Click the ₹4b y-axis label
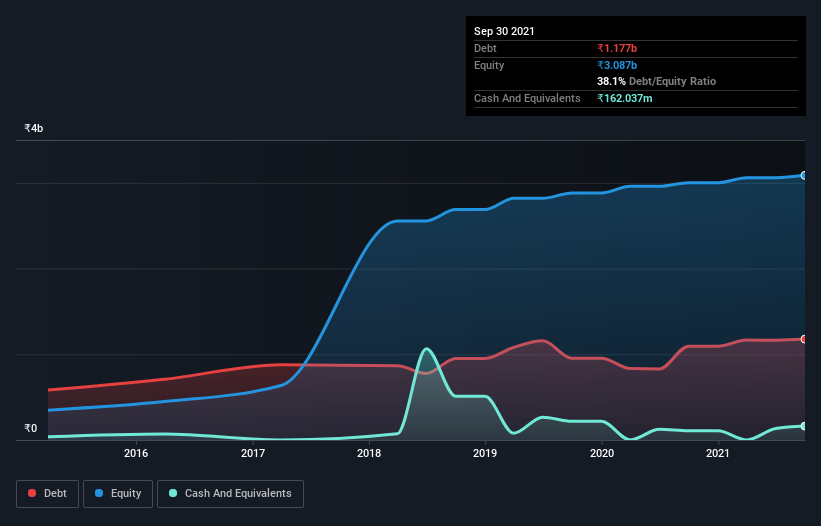 point(34,128)
